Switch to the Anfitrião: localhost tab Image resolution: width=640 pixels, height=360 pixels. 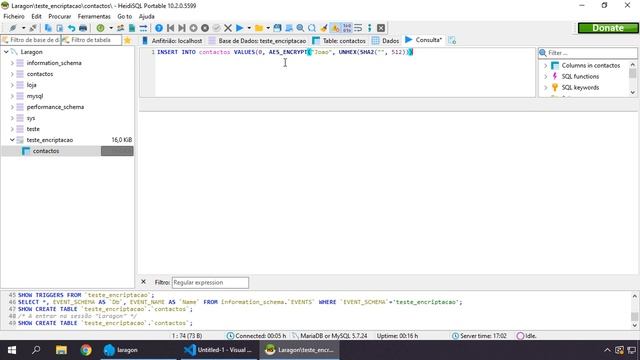tap(172, 40)
